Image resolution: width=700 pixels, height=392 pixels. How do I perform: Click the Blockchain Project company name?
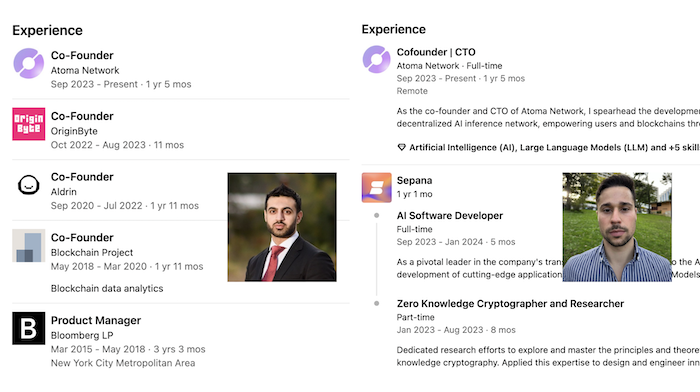92,253
